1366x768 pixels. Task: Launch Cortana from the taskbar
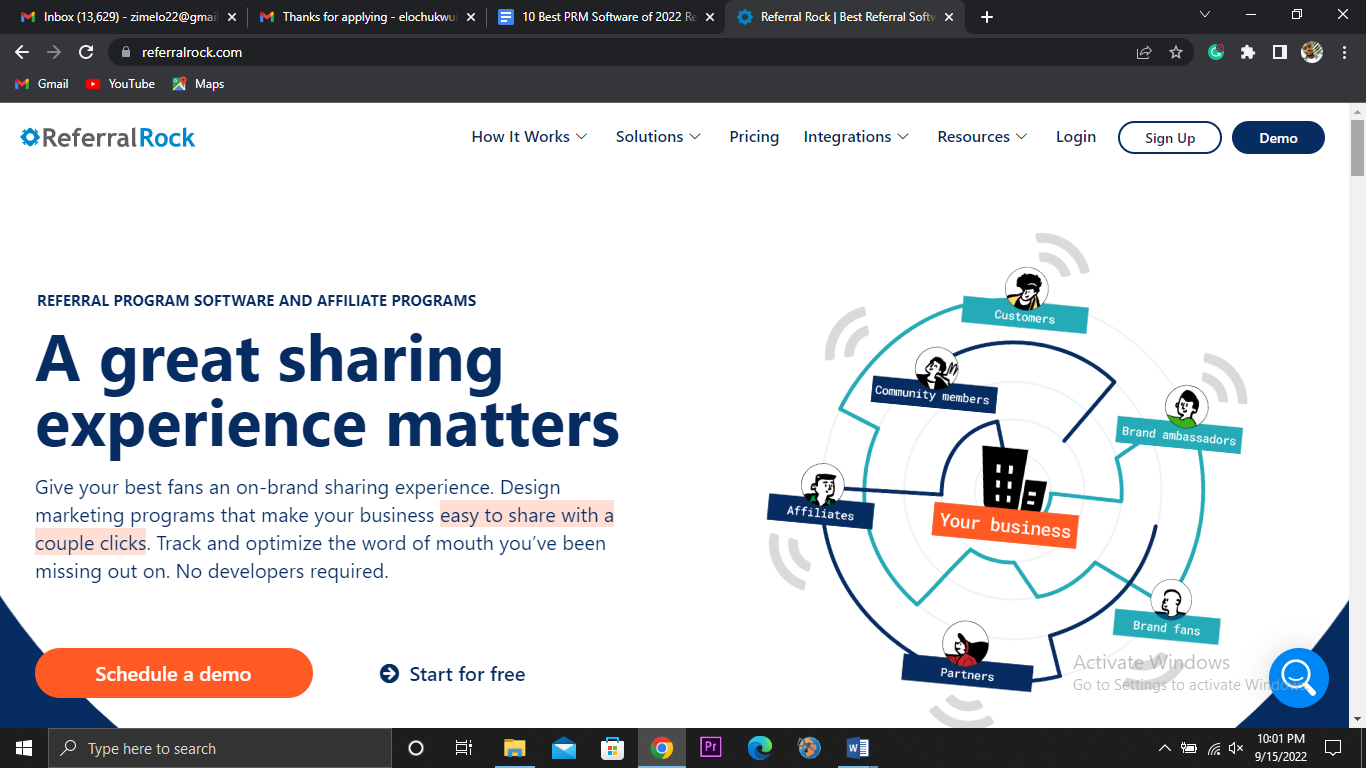point(416,748)
